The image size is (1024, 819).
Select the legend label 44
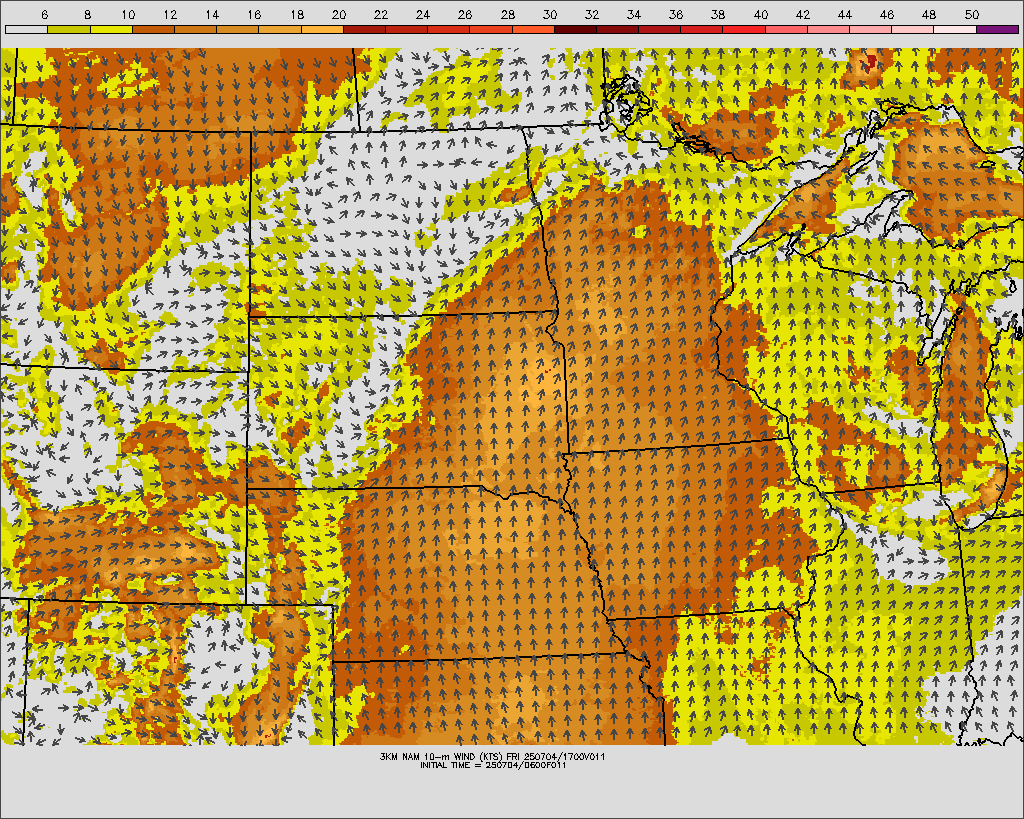[845, 14]
